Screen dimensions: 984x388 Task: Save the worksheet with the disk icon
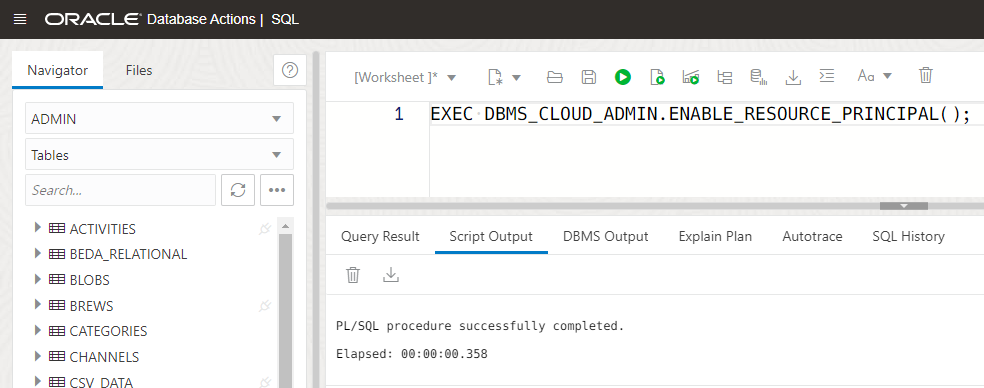[x=589, y=77]
